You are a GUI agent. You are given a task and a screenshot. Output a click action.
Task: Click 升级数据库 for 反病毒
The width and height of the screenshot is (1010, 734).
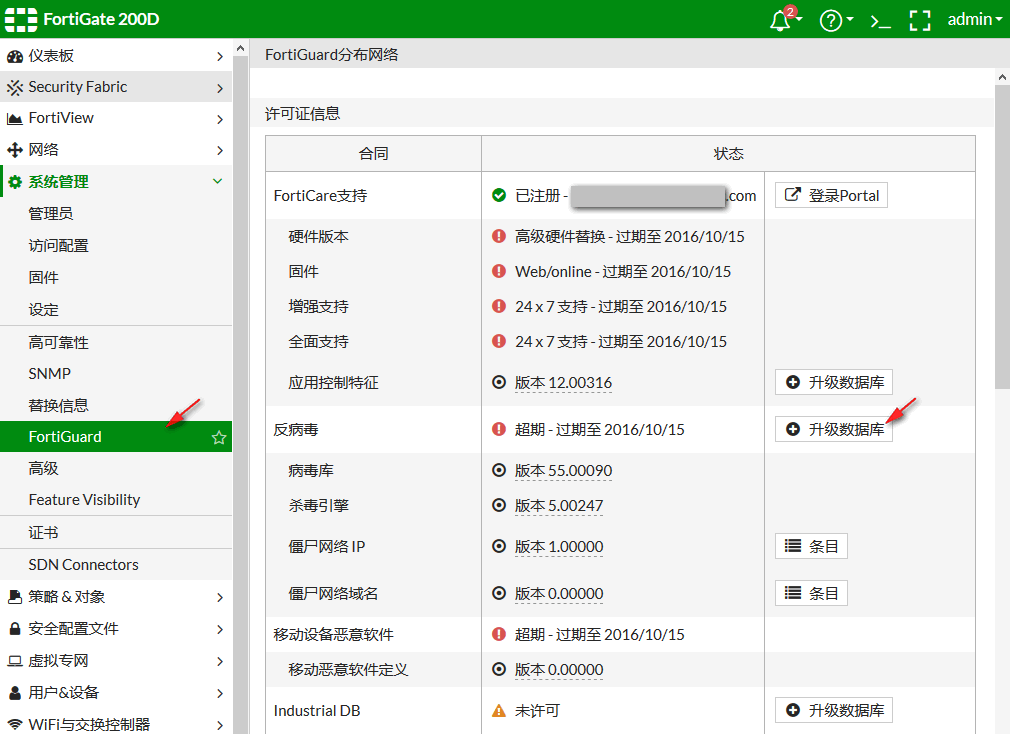click(834, 429)
